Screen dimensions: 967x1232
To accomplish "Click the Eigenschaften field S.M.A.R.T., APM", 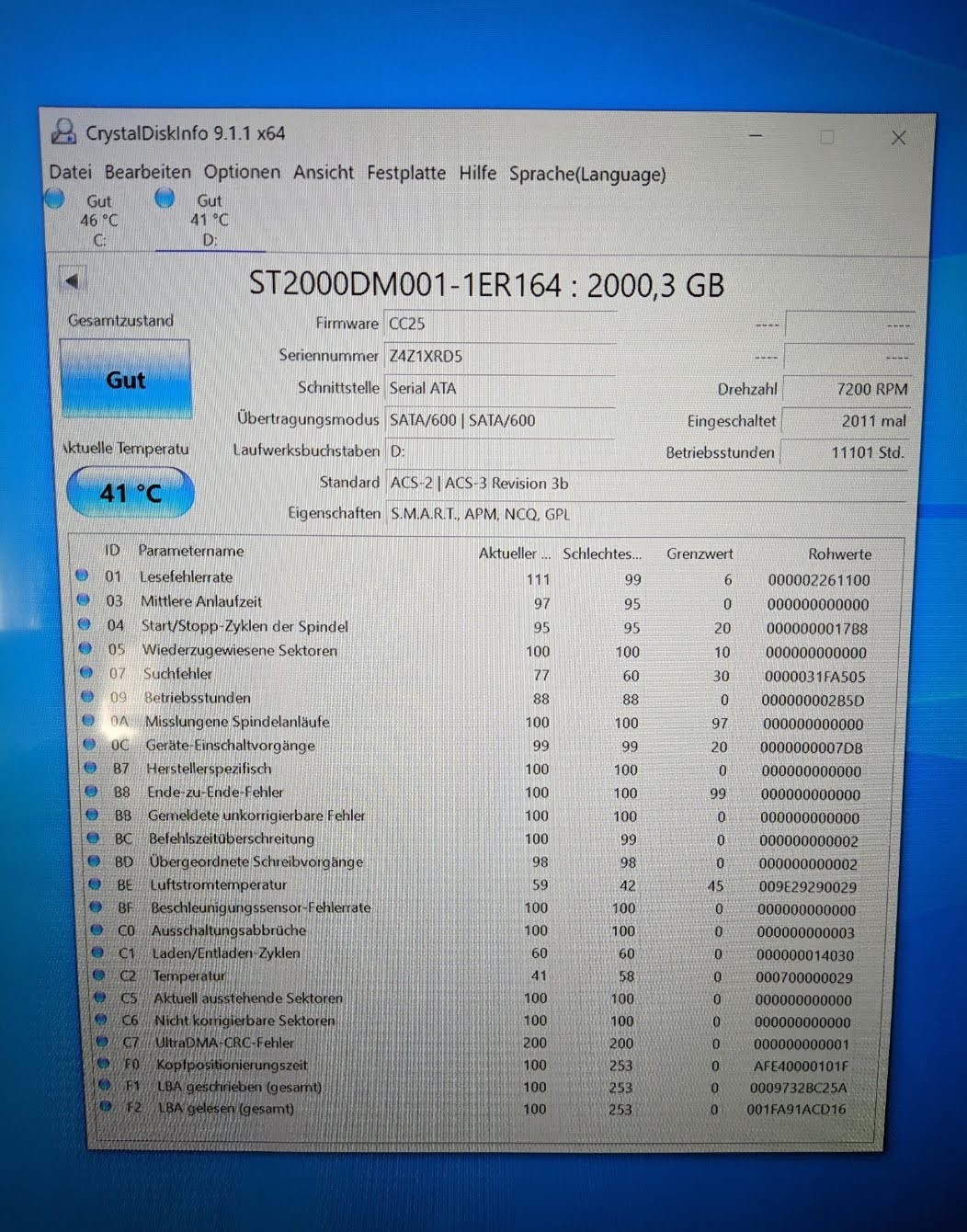I will point(646,514).
